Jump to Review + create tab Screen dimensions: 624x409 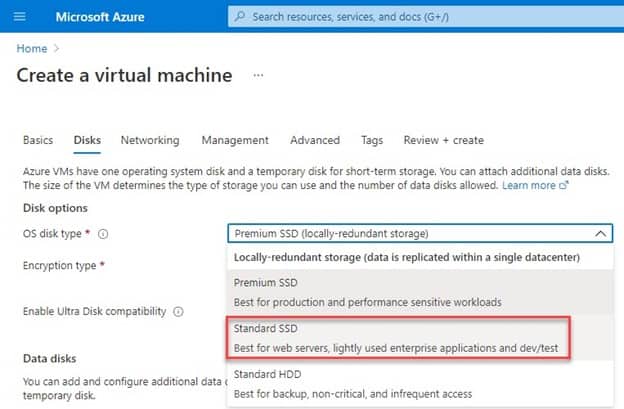tap(443, 140)
